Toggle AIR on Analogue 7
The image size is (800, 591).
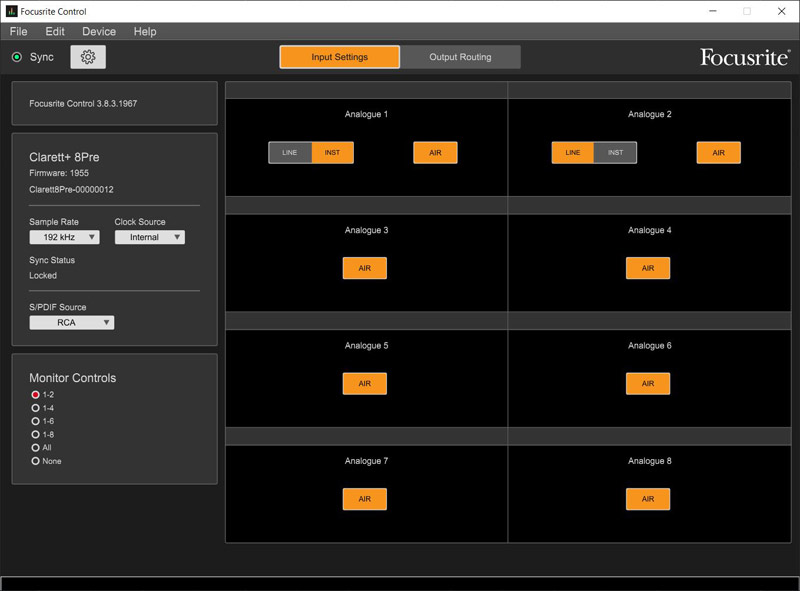[x=364, y=499]
